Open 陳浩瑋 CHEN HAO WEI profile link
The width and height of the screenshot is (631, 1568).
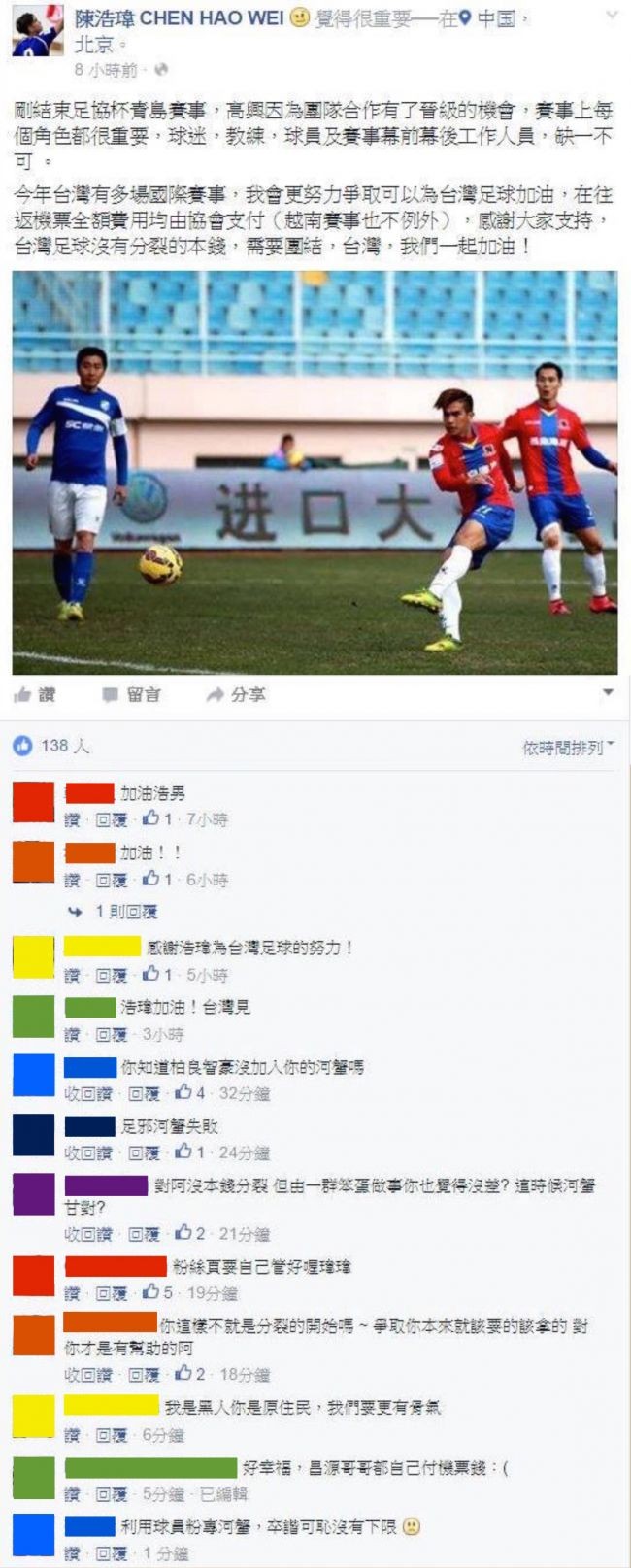[x=181, y=18]
